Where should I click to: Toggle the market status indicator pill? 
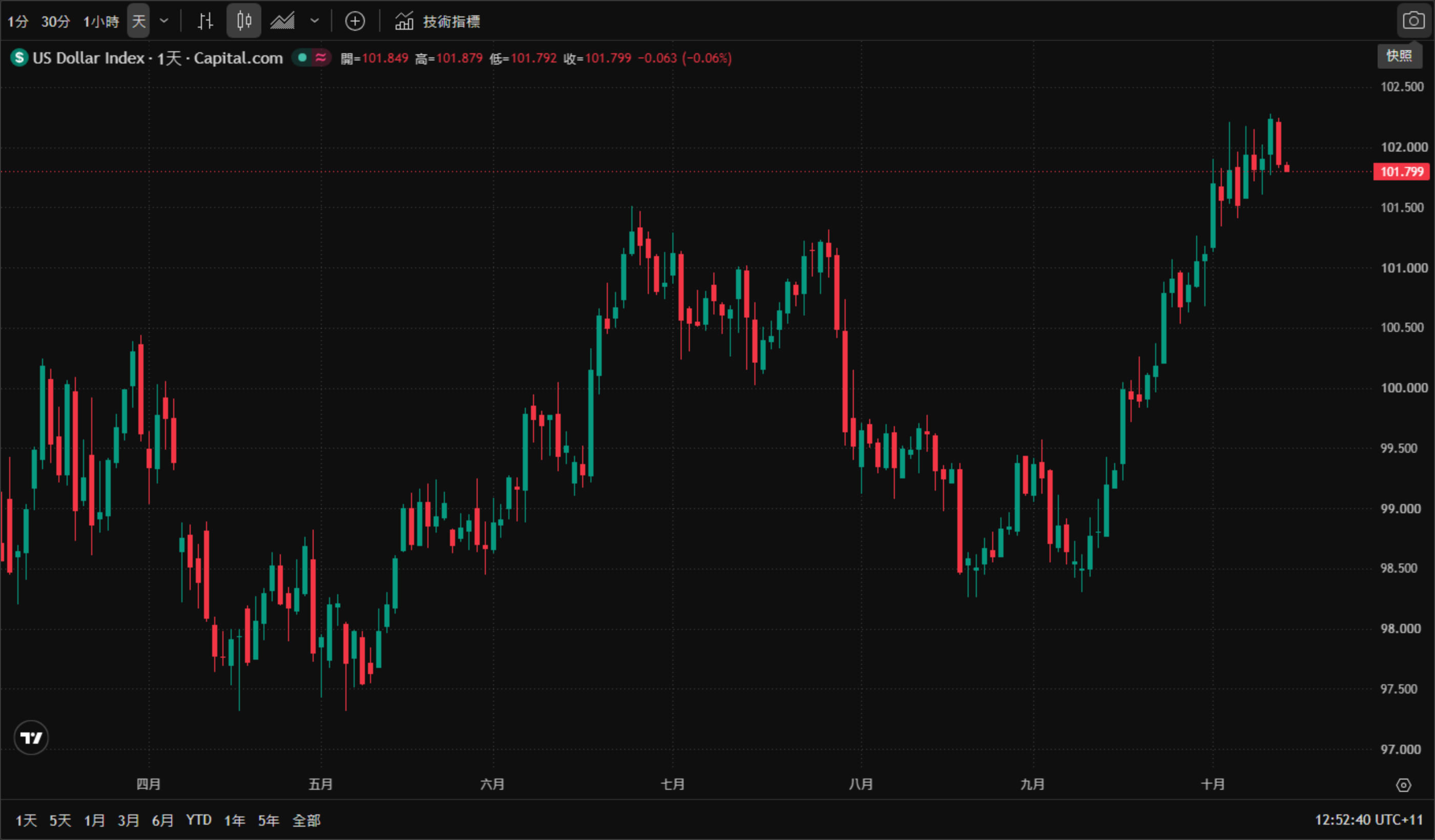tap(312, 57)
